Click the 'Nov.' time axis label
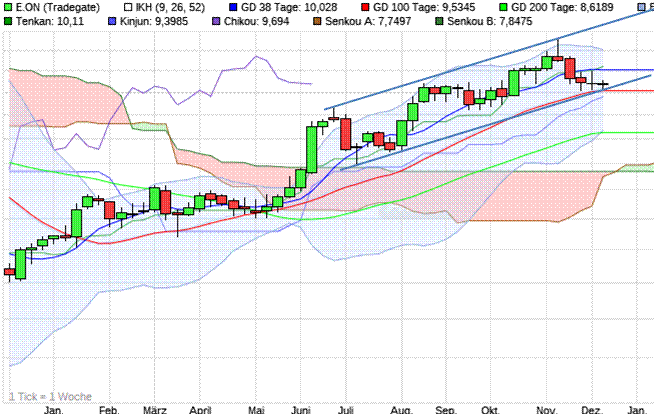Image resolution: width=655 pixels, height=415 pixels. 547,410
